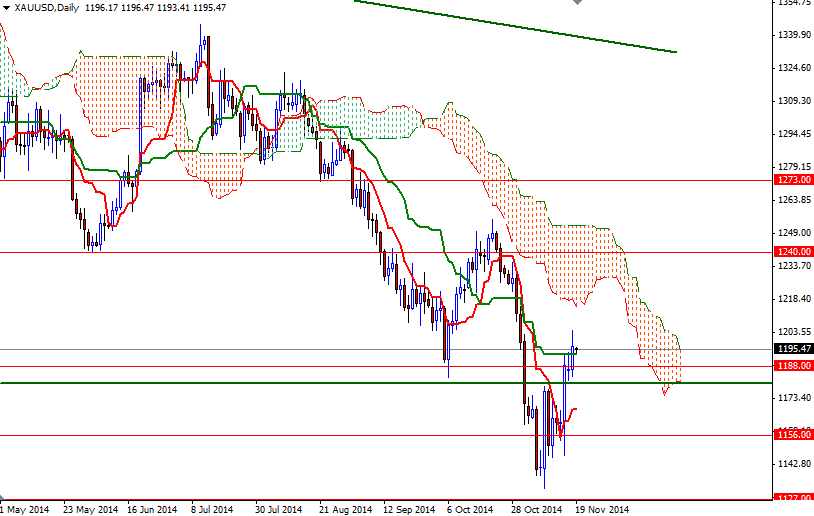Click price scale label 1218.40
The height and width of the screenshot is (516, 814).
coord(794,298)
